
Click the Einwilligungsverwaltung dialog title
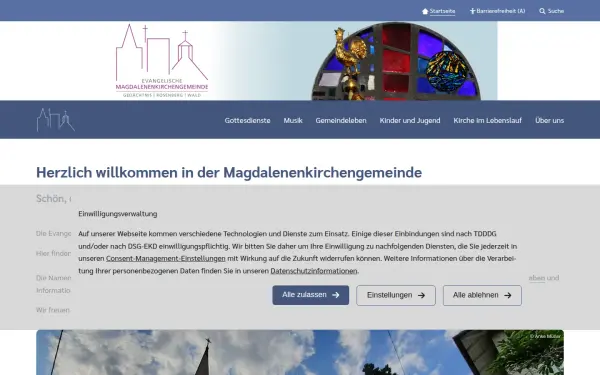[118, 214]
